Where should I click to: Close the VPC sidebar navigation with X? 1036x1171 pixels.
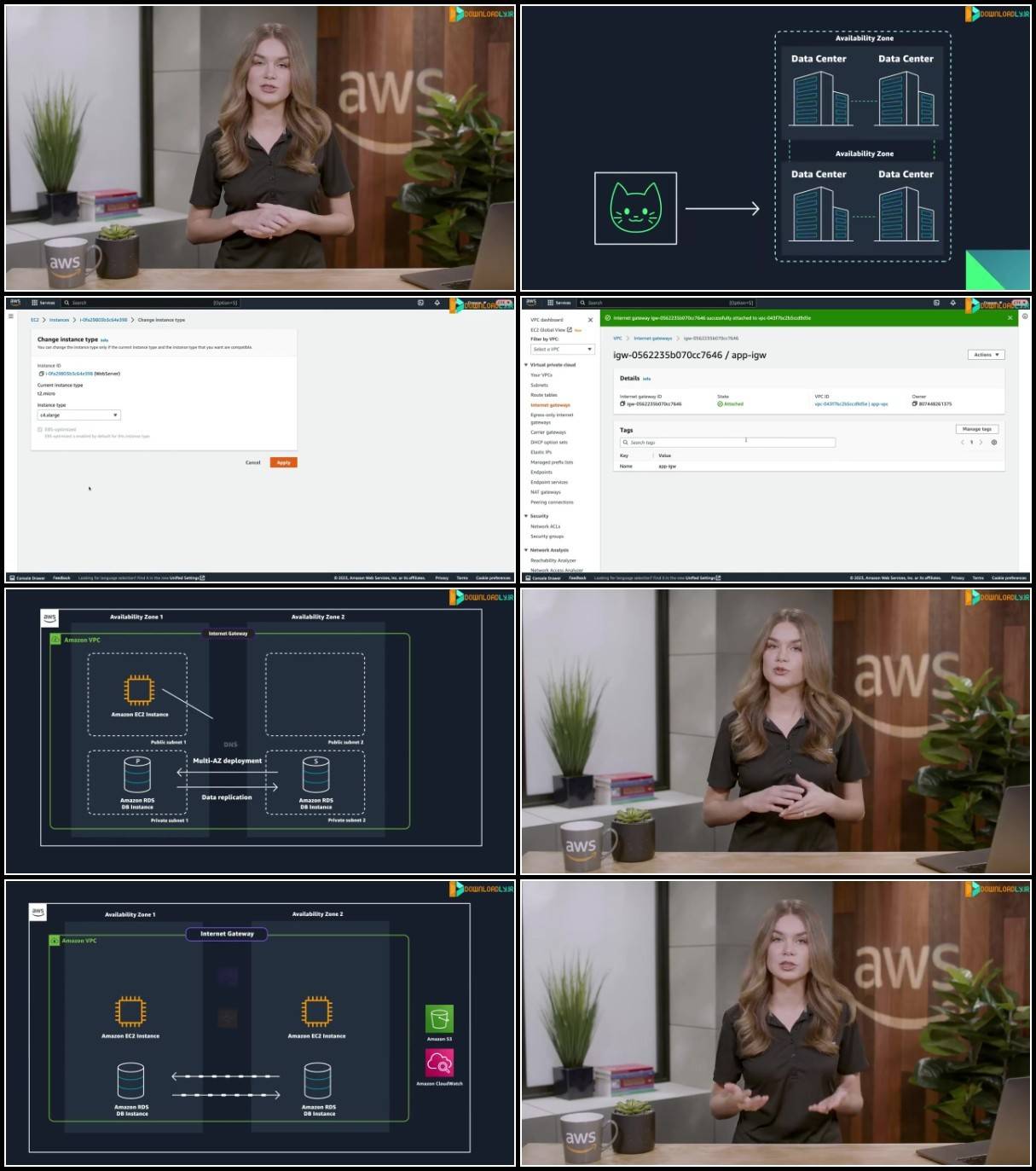click(590, 320)
